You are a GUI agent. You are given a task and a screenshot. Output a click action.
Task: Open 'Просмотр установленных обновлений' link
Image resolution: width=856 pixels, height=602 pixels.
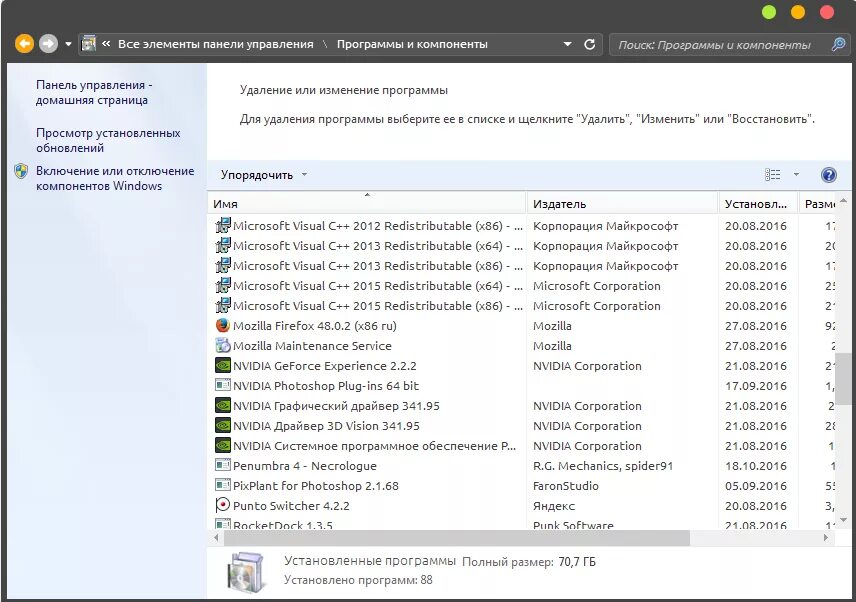(x=108, y=140)
